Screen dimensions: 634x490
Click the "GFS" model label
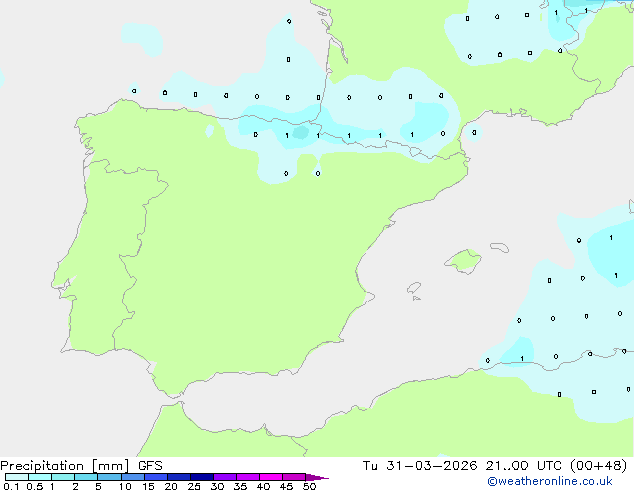click(150, 466)
